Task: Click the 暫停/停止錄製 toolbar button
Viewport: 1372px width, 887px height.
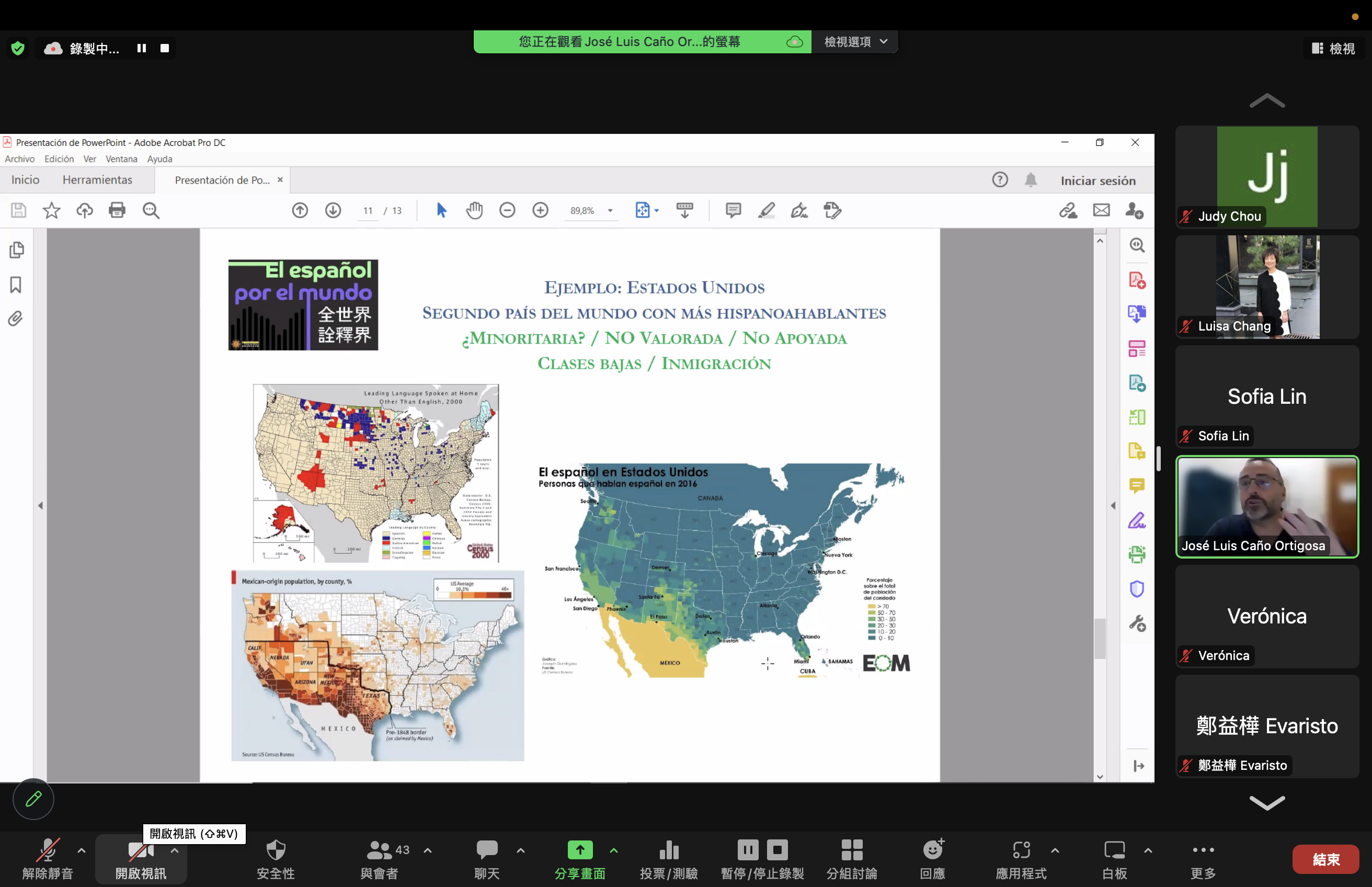Action: click(762, 859)
